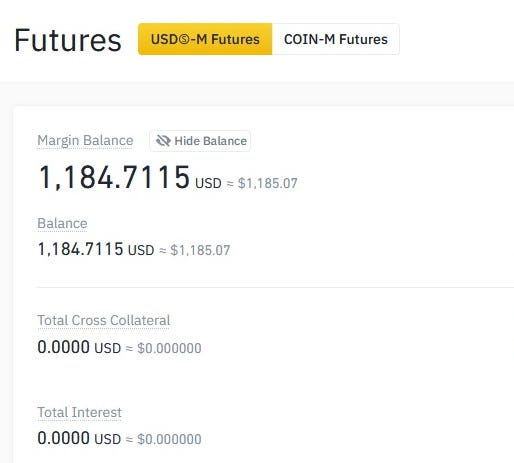Click the underlined Balance label

click(62, 223)
